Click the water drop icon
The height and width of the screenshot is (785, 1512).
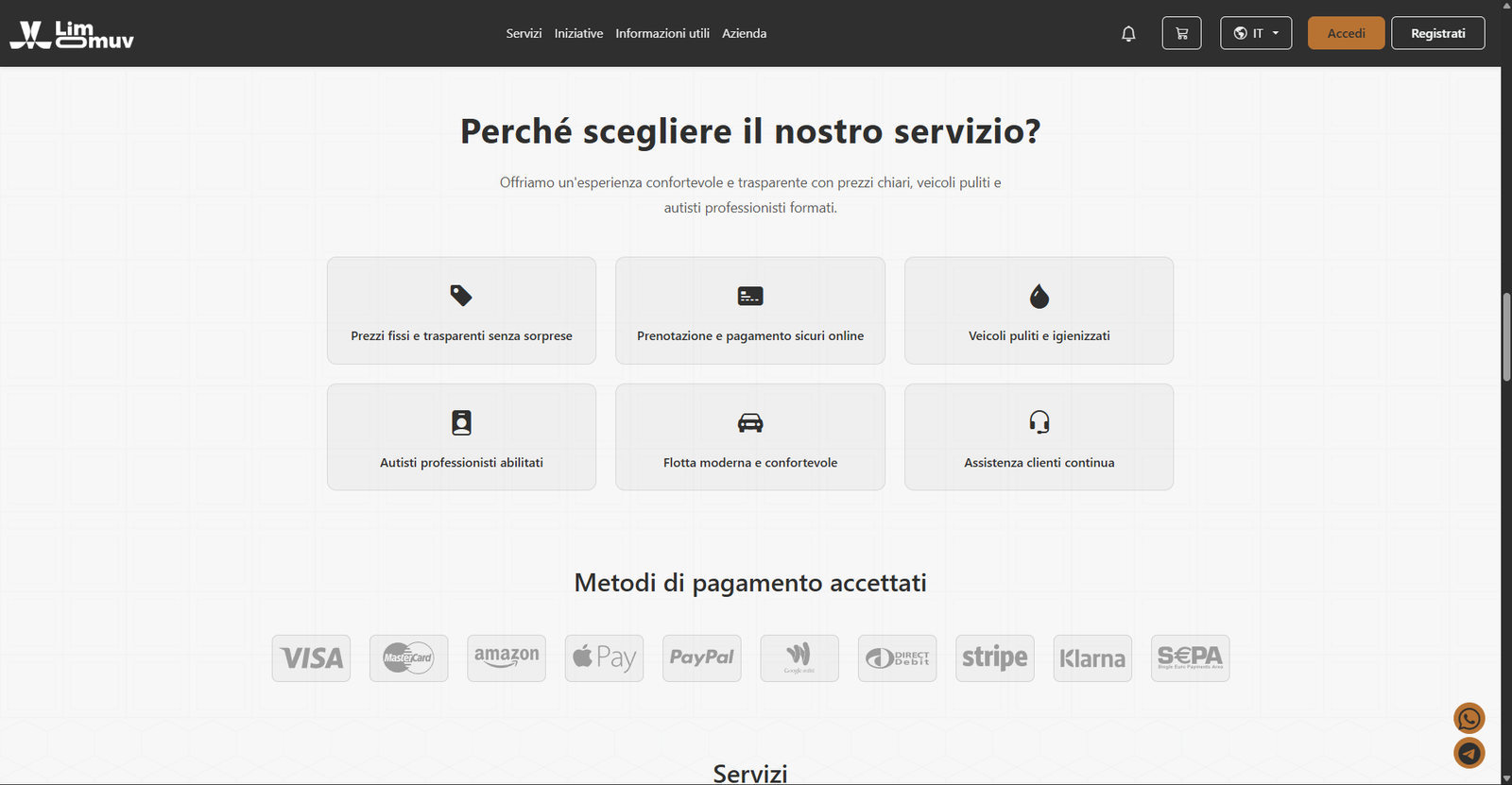click(1039, 297)
